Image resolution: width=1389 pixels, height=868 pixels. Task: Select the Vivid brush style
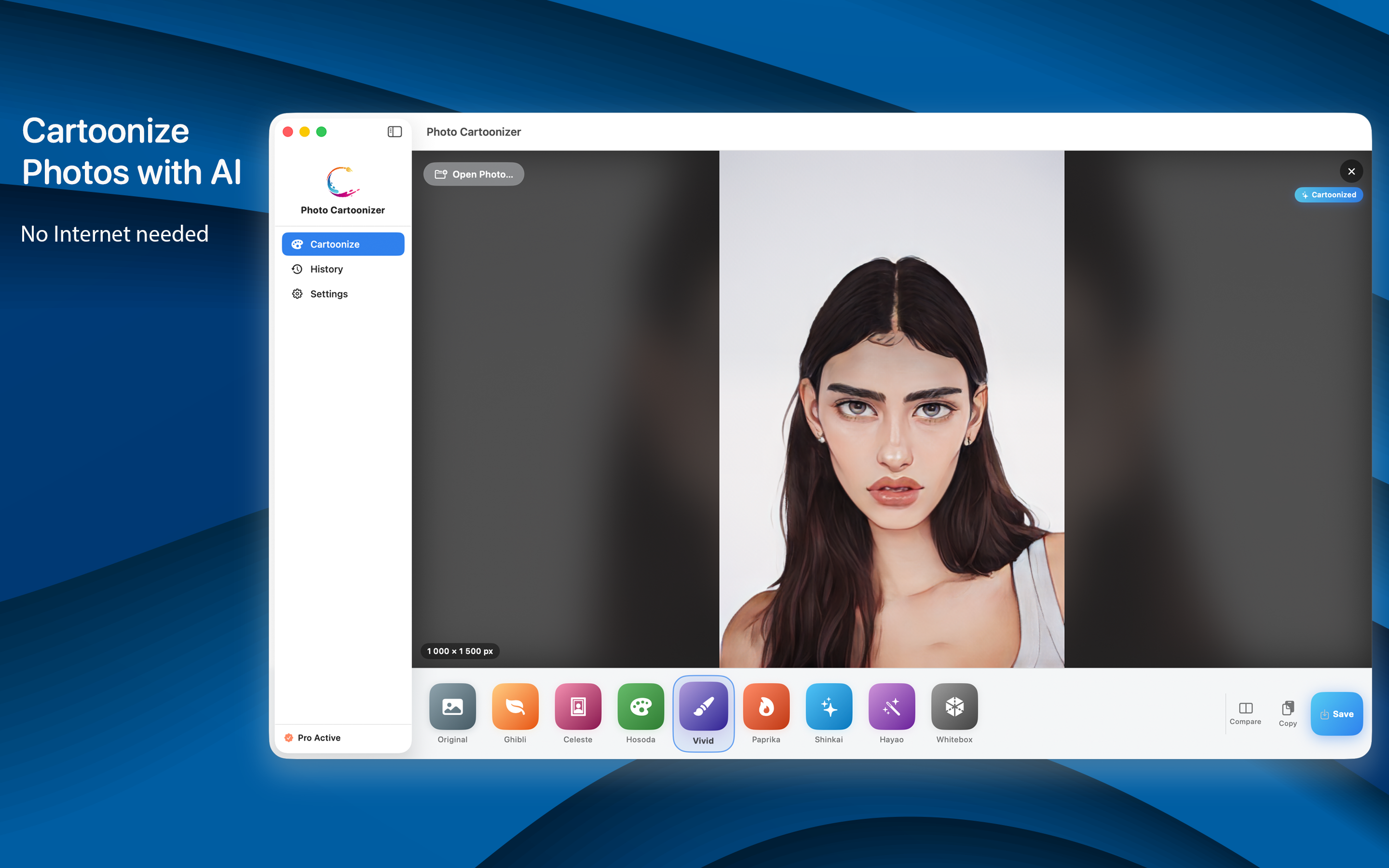[703, 714]
